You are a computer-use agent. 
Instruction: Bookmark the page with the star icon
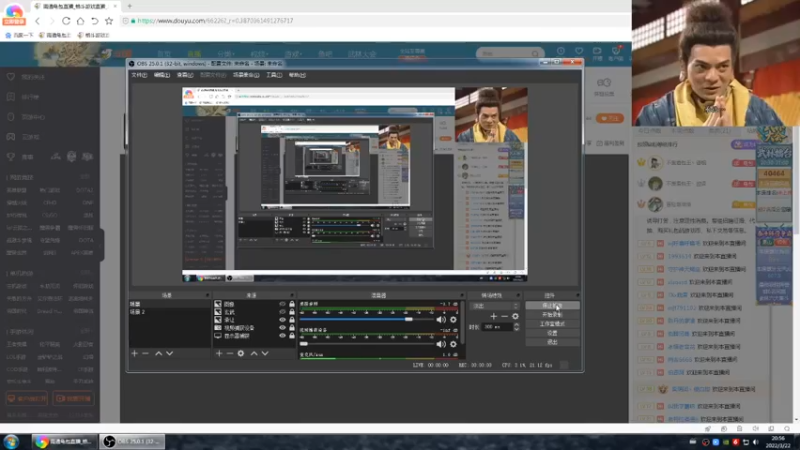click(109, 21)
